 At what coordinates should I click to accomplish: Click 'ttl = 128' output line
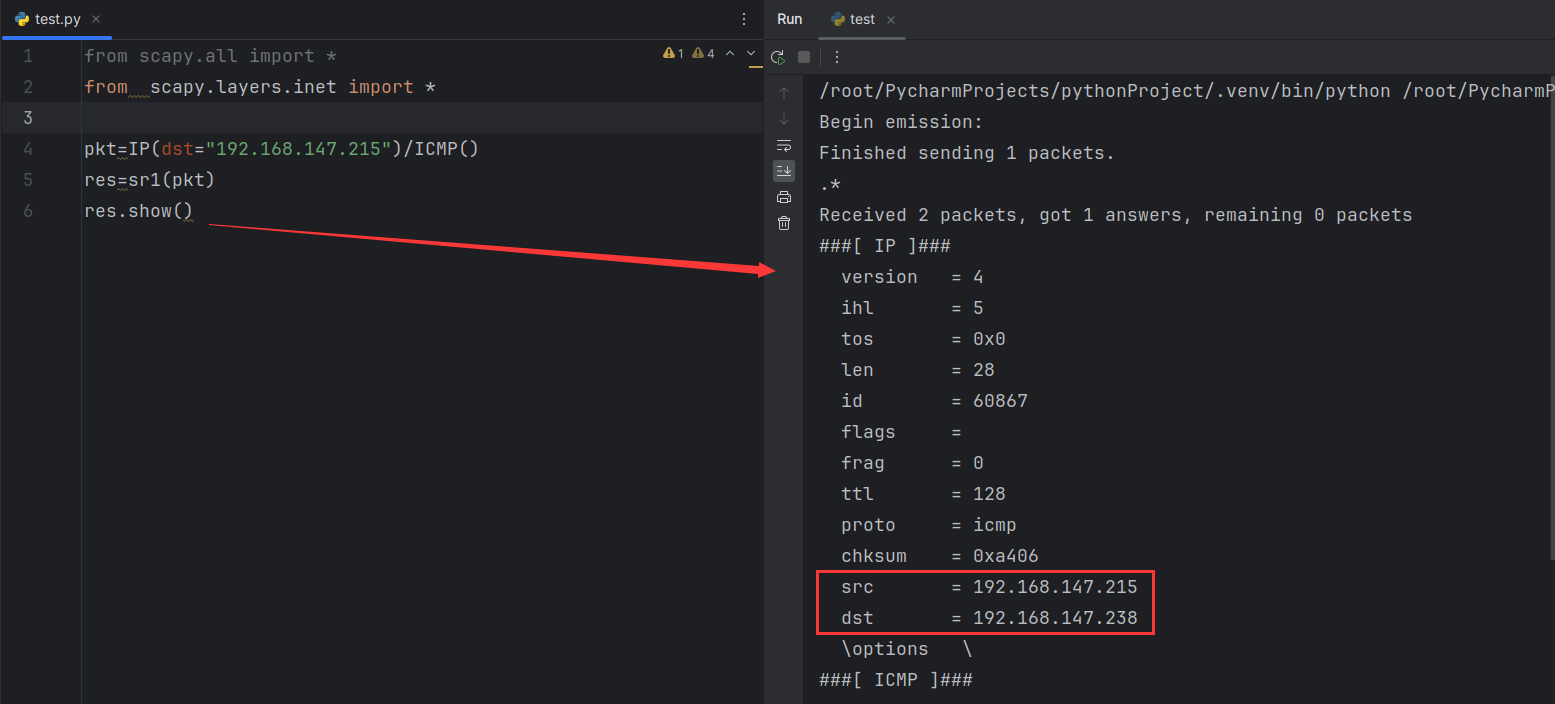coord(923,494)
